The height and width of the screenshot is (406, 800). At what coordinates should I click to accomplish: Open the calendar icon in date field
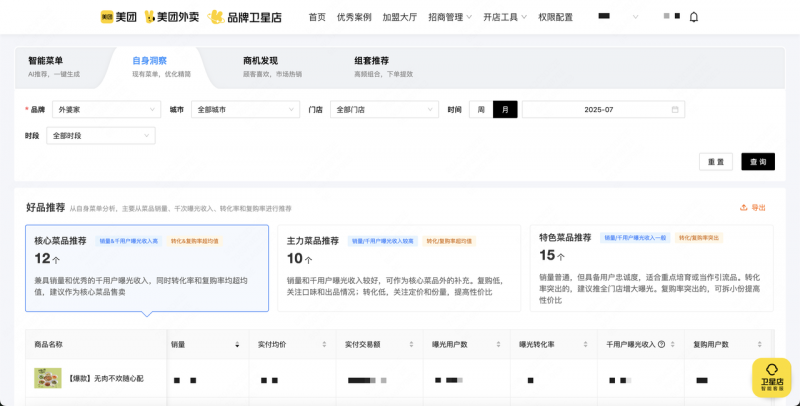pos(675,109)
